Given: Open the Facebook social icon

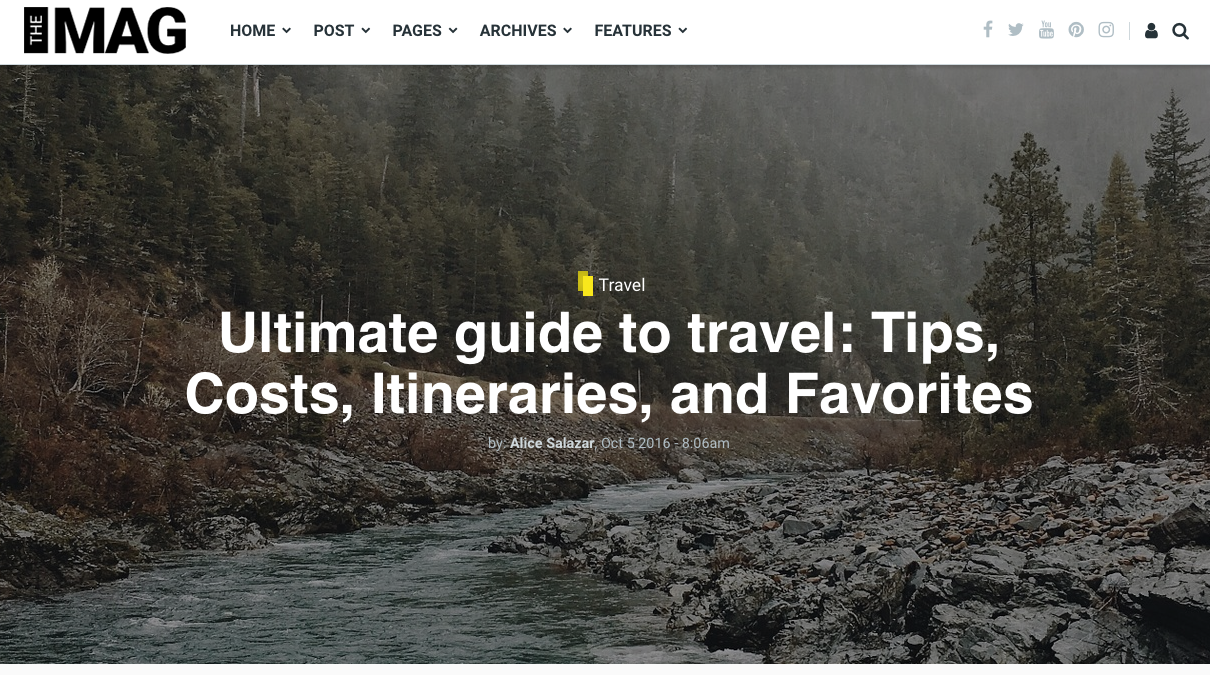Looking at the screenshot, I should pos(987,29).
